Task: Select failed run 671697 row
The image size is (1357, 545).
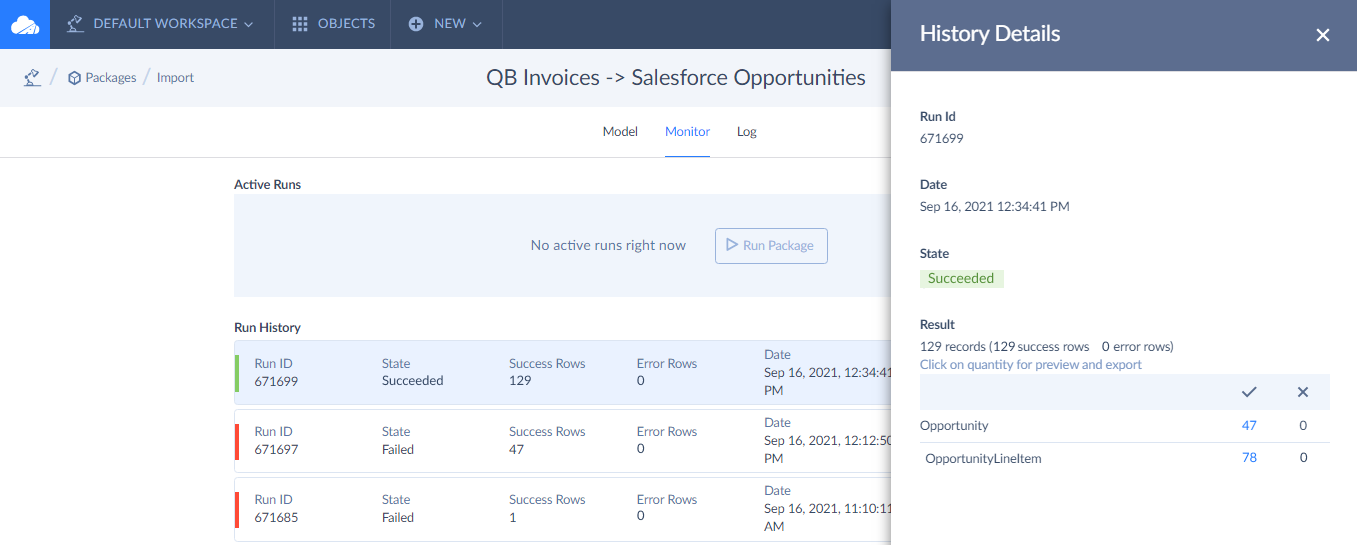Action: coord(562,440)
